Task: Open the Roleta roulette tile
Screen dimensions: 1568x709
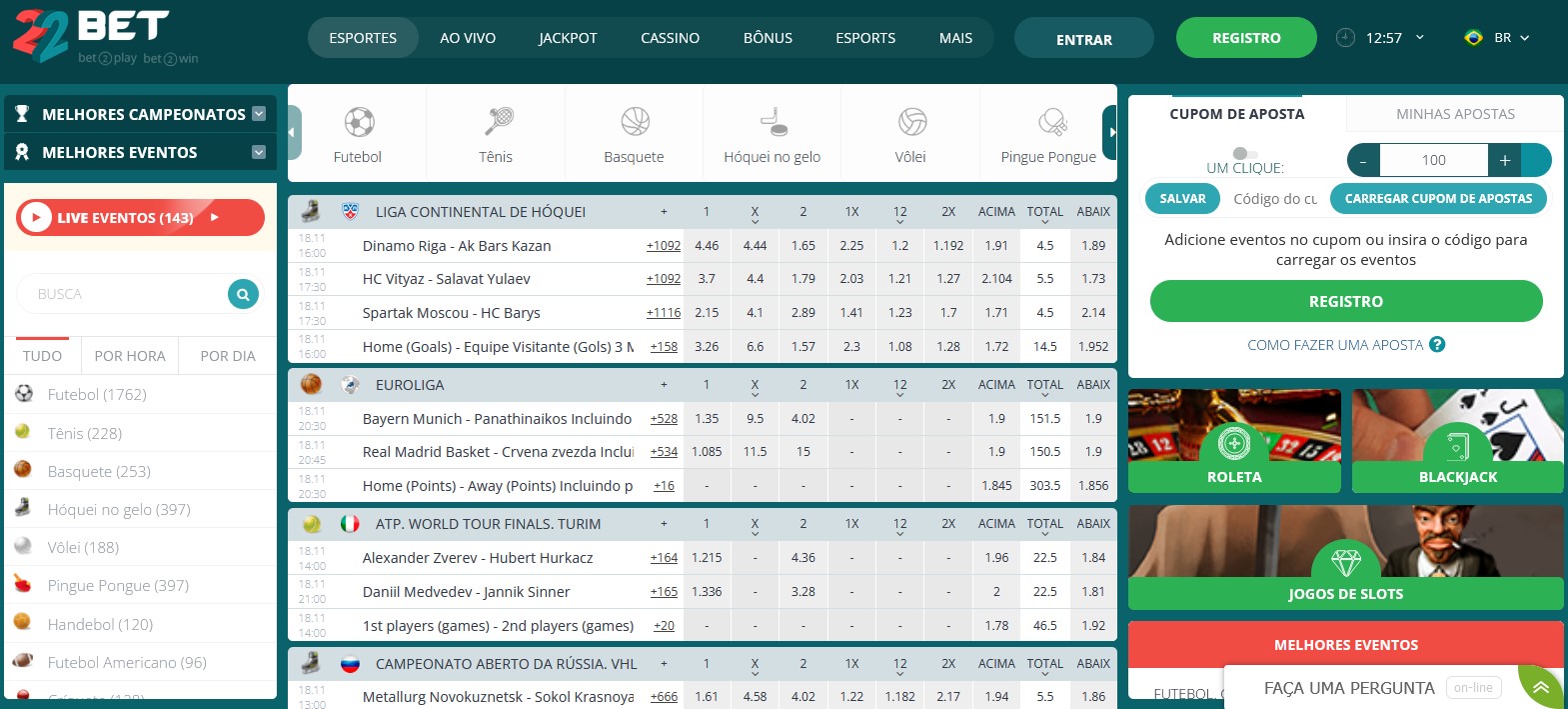Action: click(x=1234, y=441)
